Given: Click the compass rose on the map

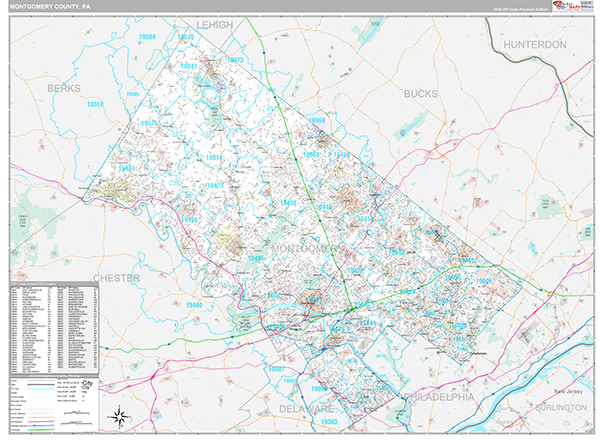Looking at the screenshot, I should (120, 415).
